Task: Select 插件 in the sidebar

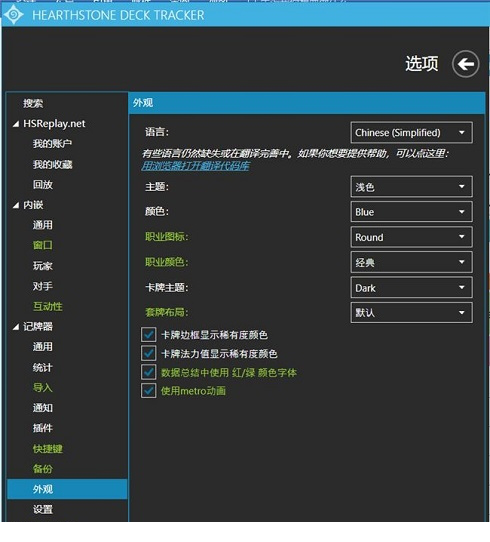Action: [x=43, y=428]
